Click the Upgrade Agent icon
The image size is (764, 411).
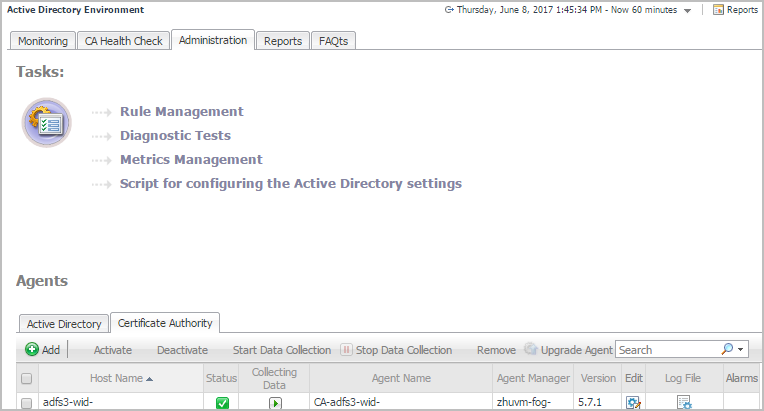[531, 350]
